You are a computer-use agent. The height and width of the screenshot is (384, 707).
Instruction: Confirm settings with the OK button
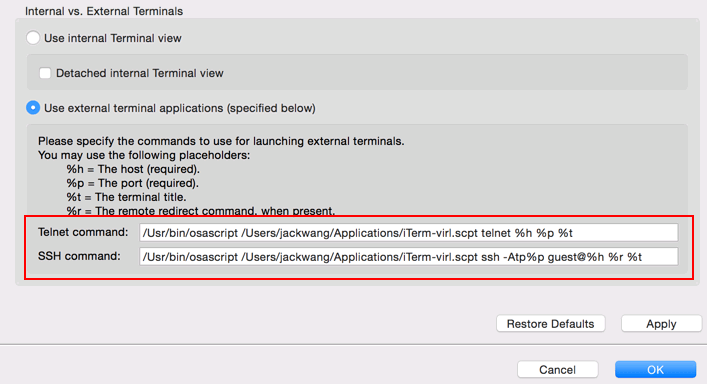[655, 370]
